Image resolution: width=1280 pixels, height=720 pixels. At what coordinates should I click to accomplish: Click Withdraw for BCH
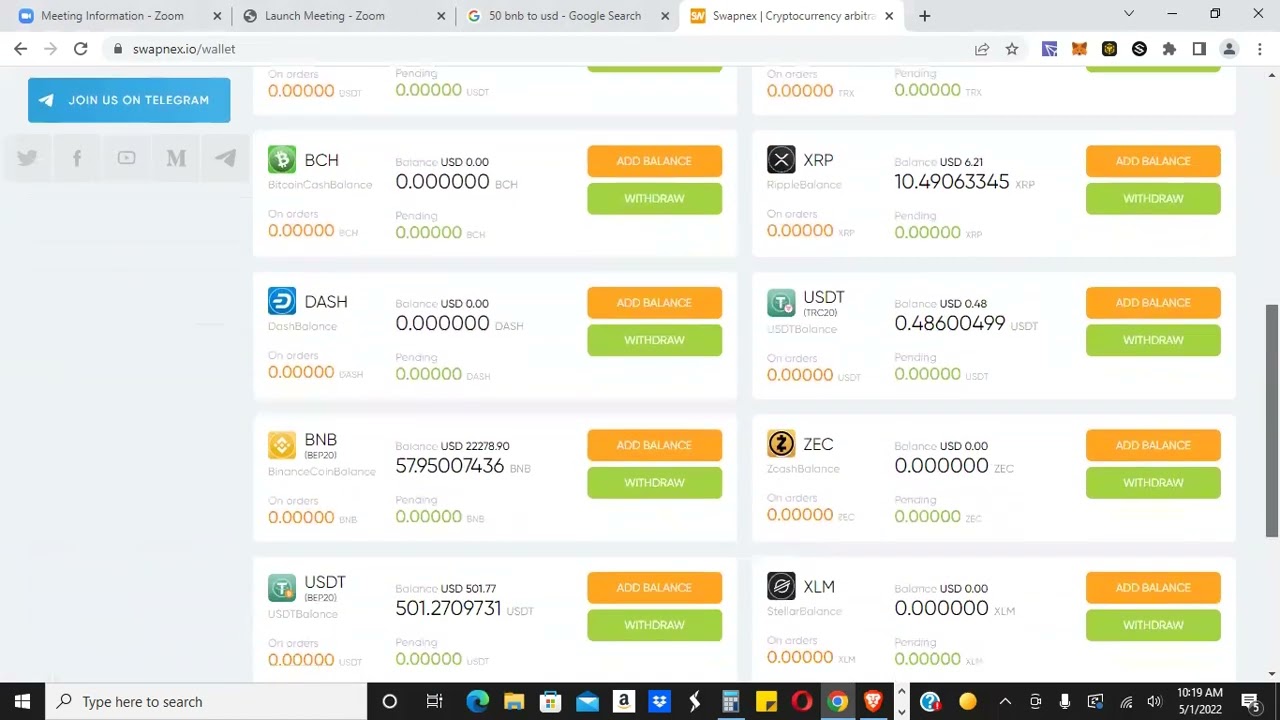(654, 198)
